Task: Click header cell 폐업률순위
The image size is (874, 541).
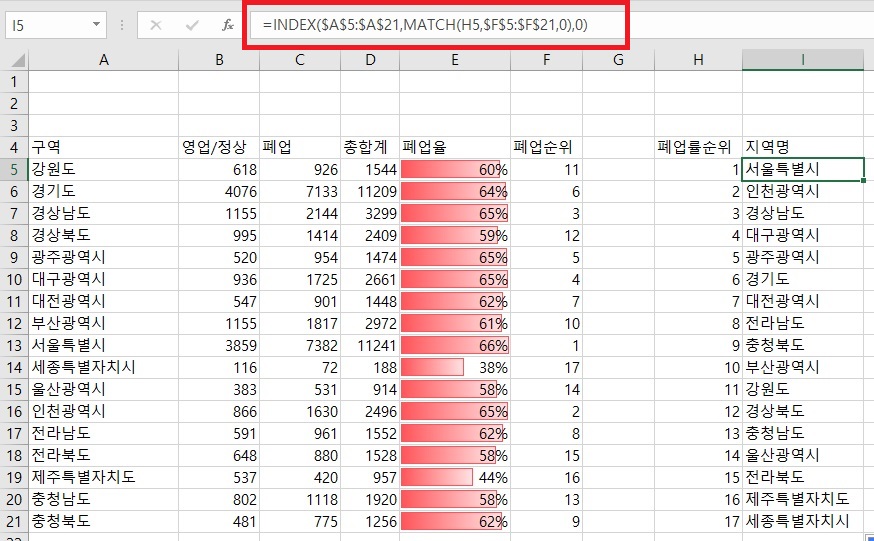Action: (698, 148)
